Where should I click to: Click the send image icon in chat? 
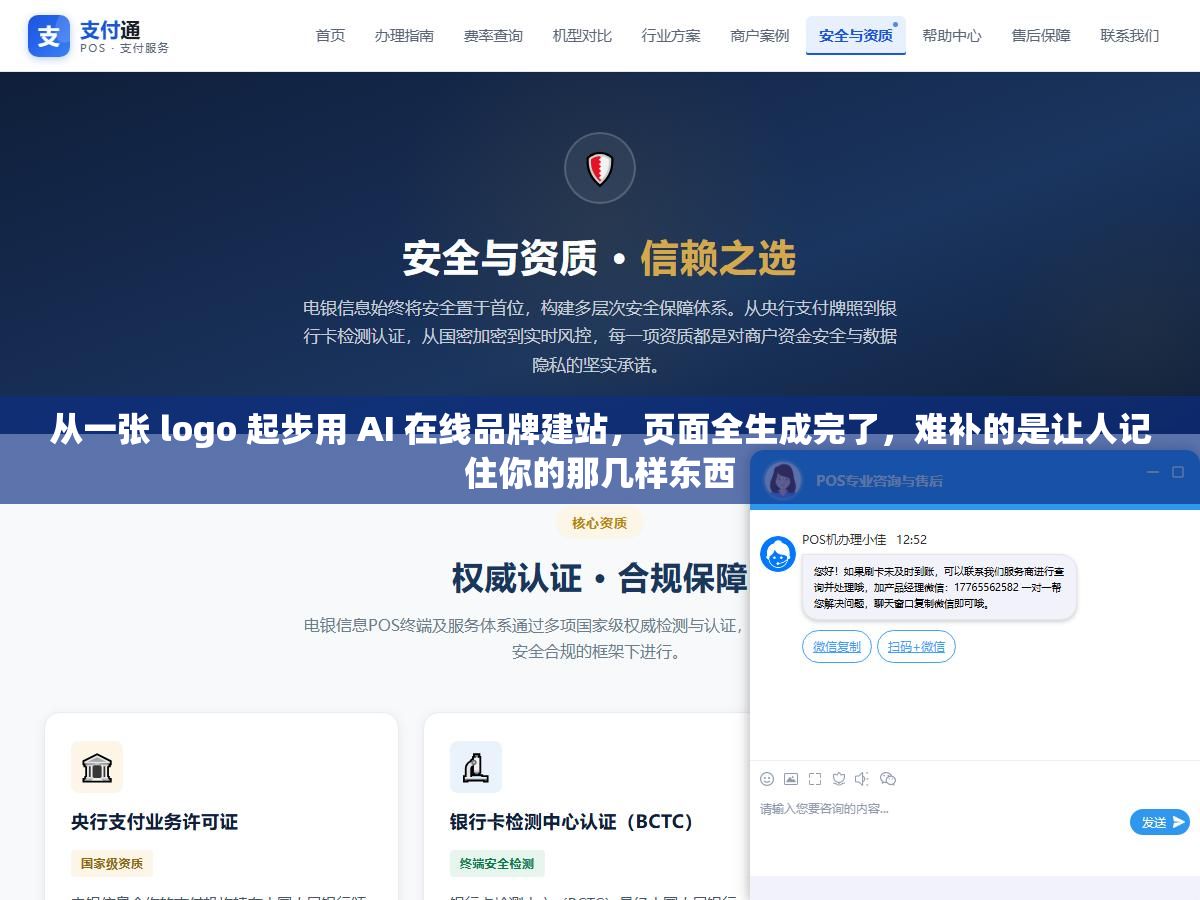pyautogui.click(x=791, y=778)
